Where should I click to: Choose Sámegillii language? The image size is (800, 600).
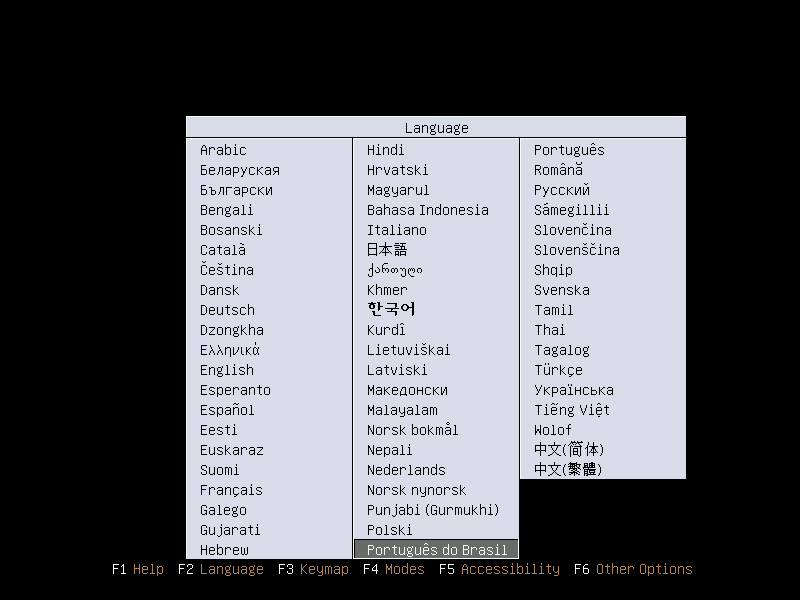click(x=571, y=210)
